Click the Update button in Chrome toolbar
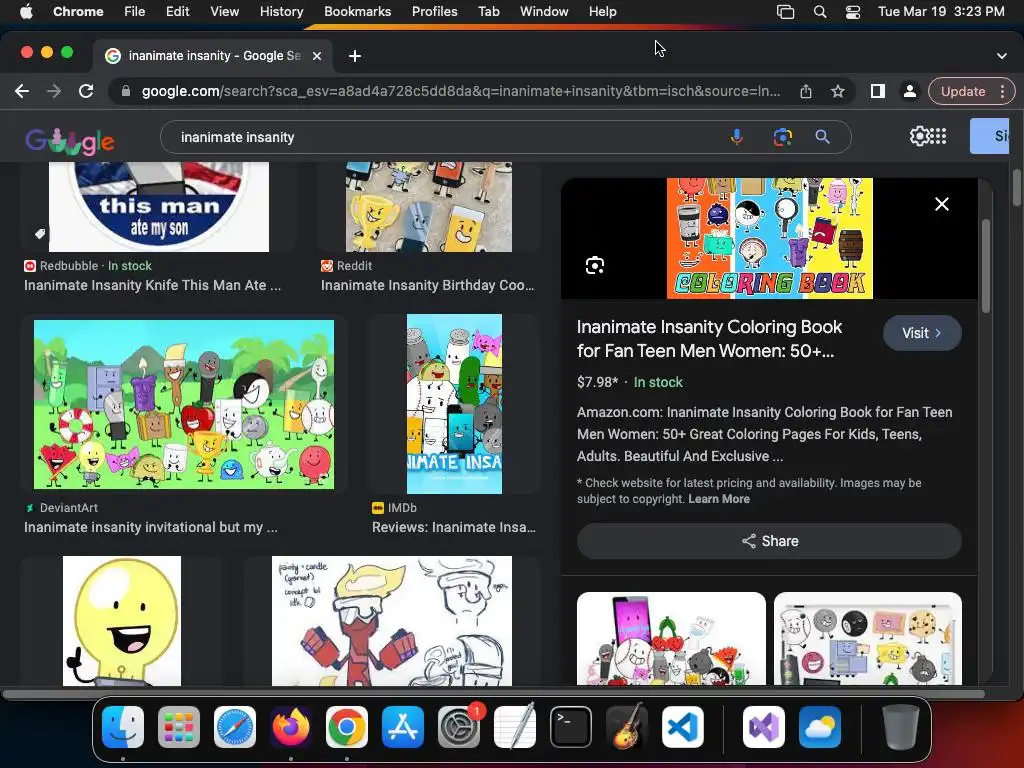Screen dimensions: 1024x768 tap(963, 91)
